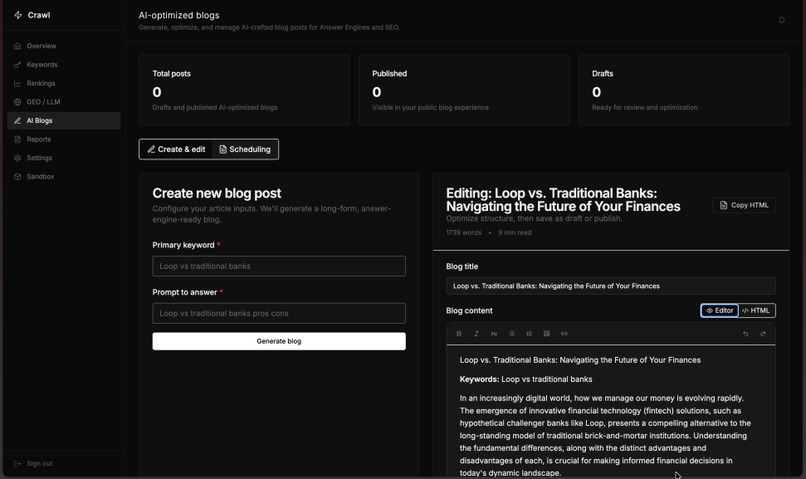Redo edit in blog editor
Viewport: 806px width, 479px height.
point(763,334)
